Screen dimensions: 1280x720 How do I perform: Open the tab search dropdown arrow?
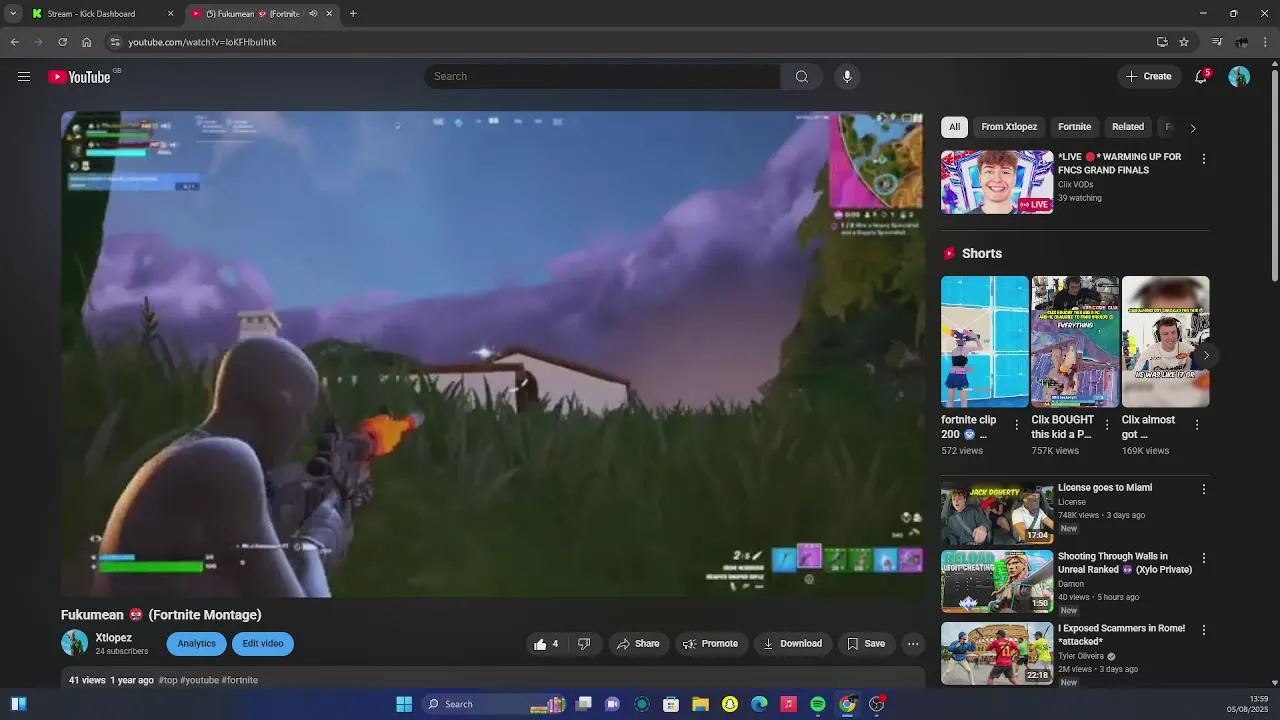[13, 14]
